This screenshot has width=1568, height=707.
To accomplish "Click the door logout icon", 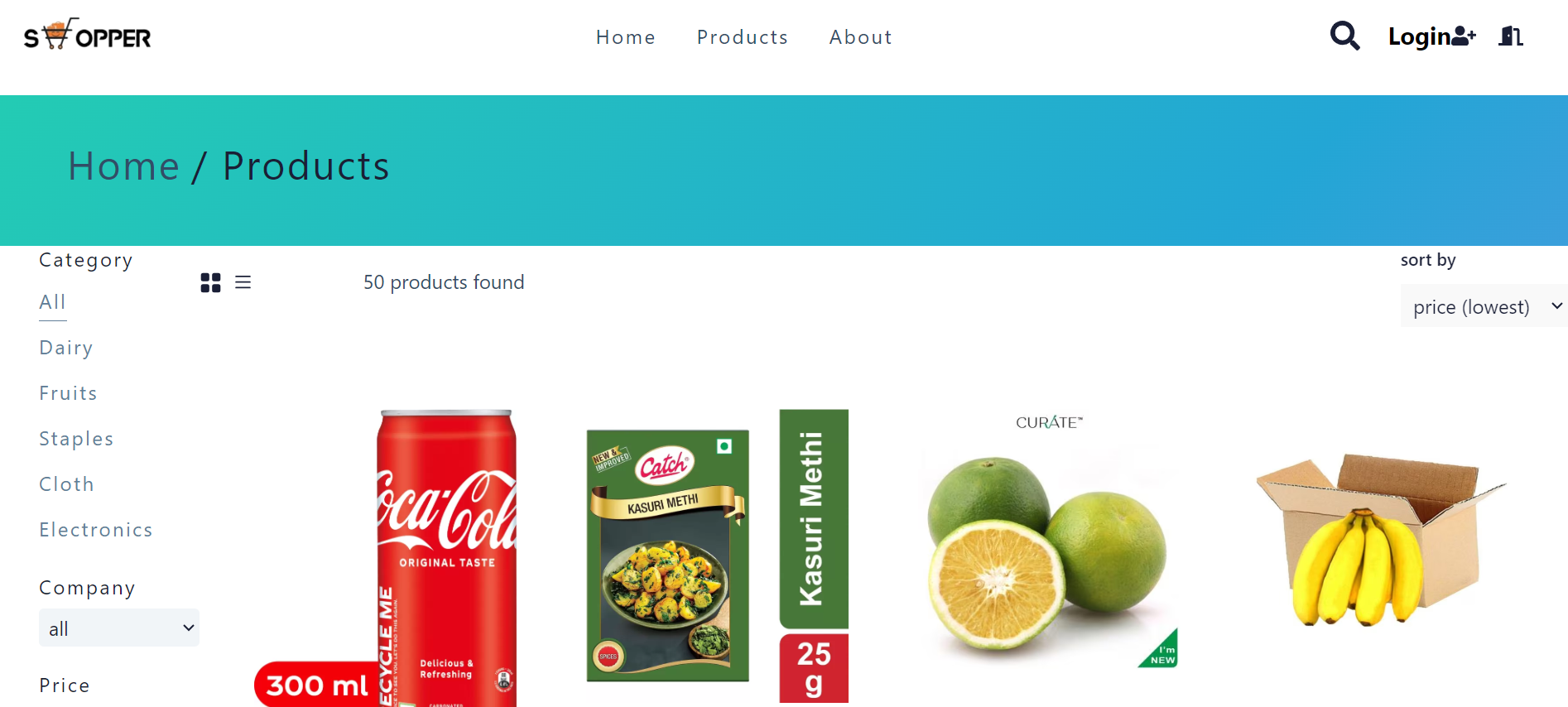I will (1511, 36).
